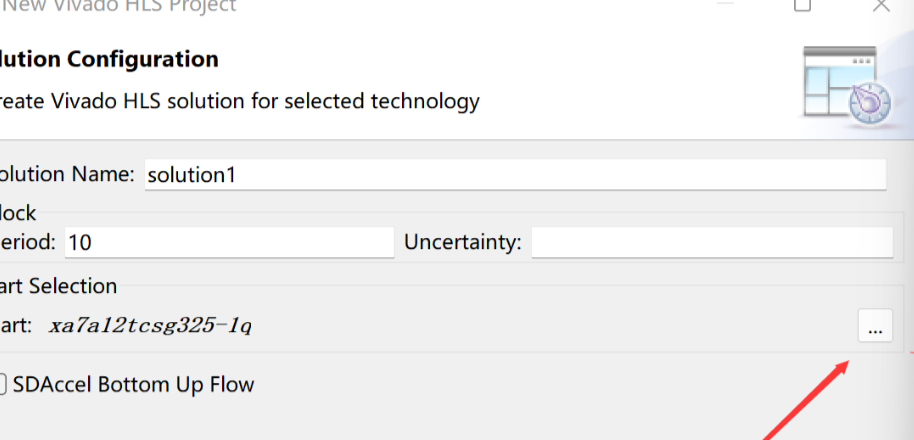Screen dimensions: 914x440
Task: Click the red arrow annotation tip
Action: (847, 362)
